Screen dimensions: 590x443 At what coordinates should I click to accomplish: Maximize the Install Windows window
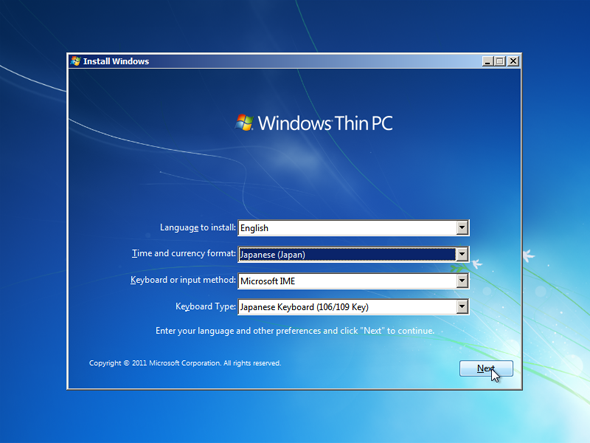point(500,61)
